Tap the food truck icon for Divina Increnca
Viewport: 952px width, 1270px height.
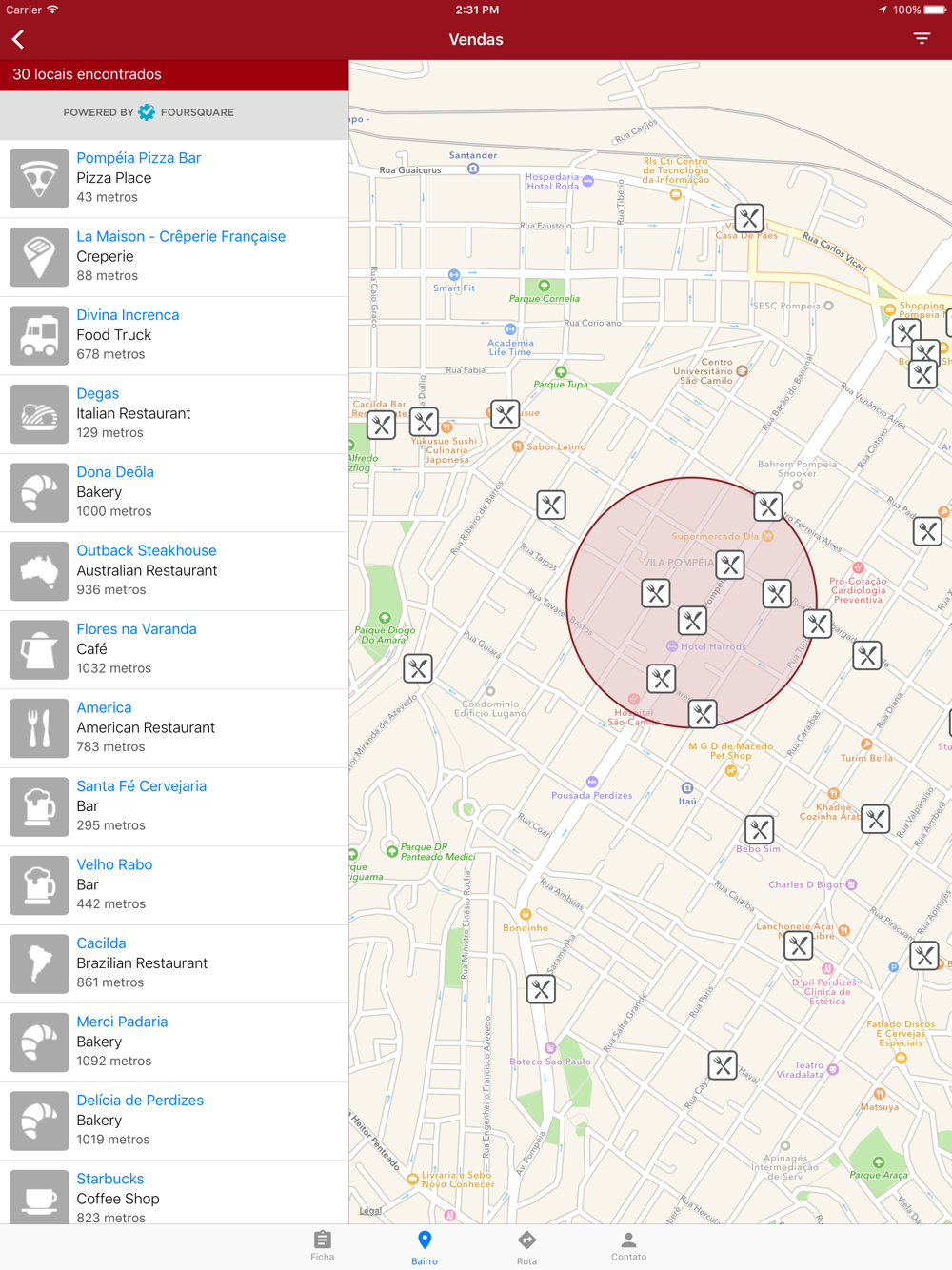(x=39, y=335)
